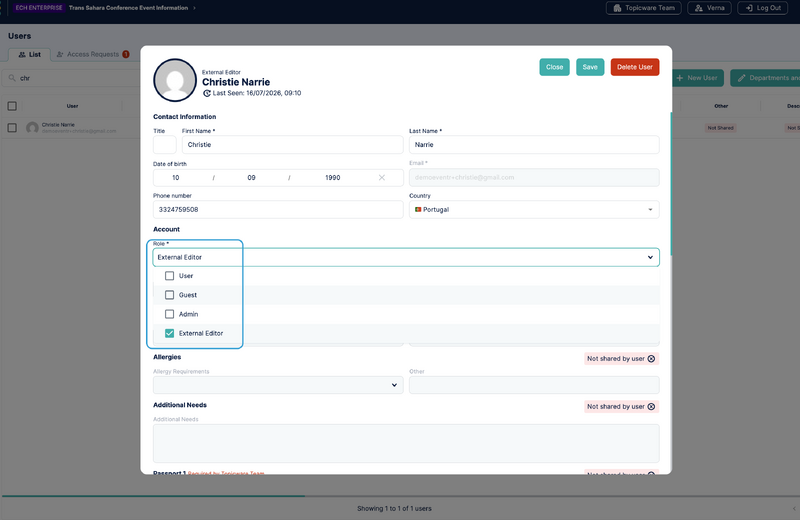This screenshot has height=520, width=800.
Task: Click the Verna user profile button
Action: click(709, 8)
